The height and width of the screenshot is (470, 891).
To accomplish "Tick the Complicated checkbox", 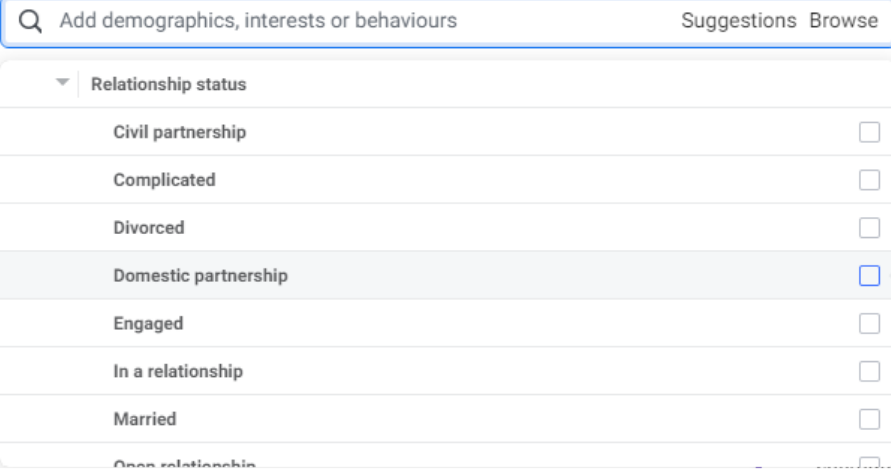I will coord(869,180).
